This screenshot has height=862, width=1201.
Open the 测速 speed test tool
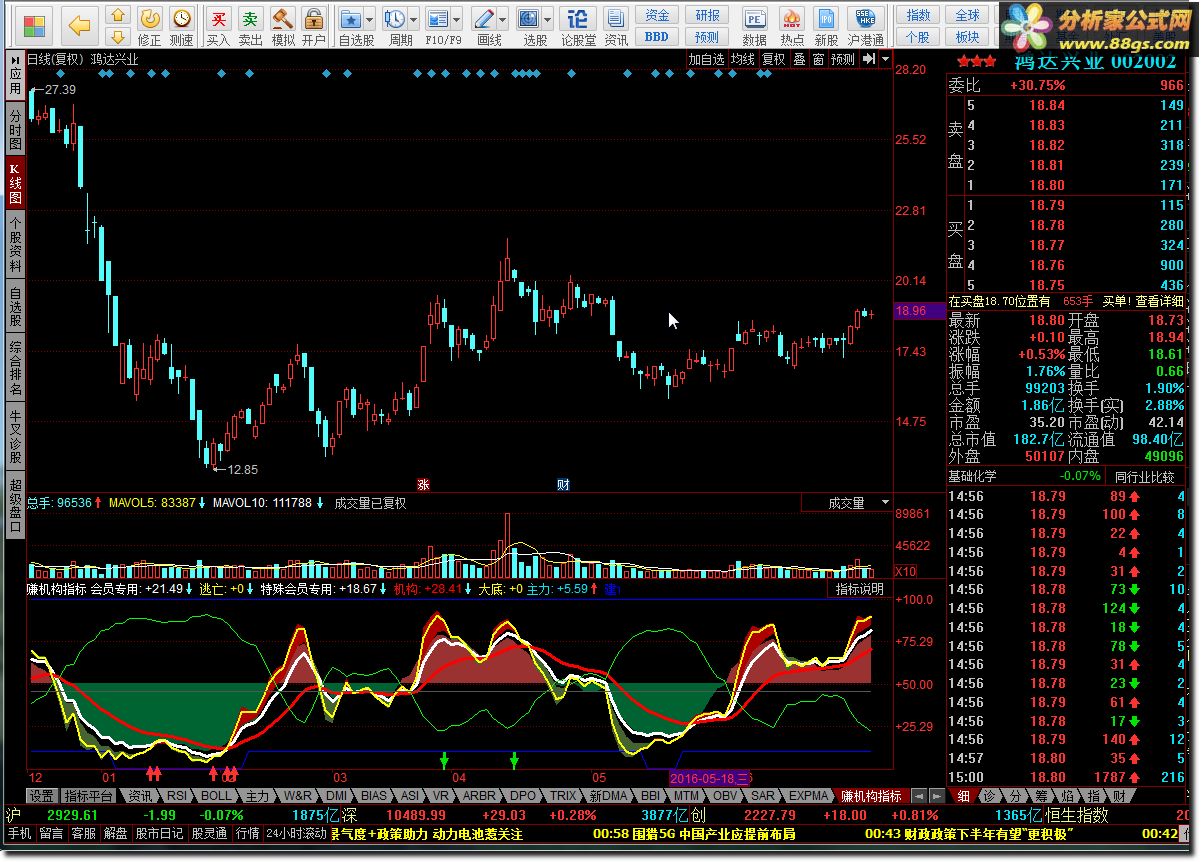(x=181, y=26)
